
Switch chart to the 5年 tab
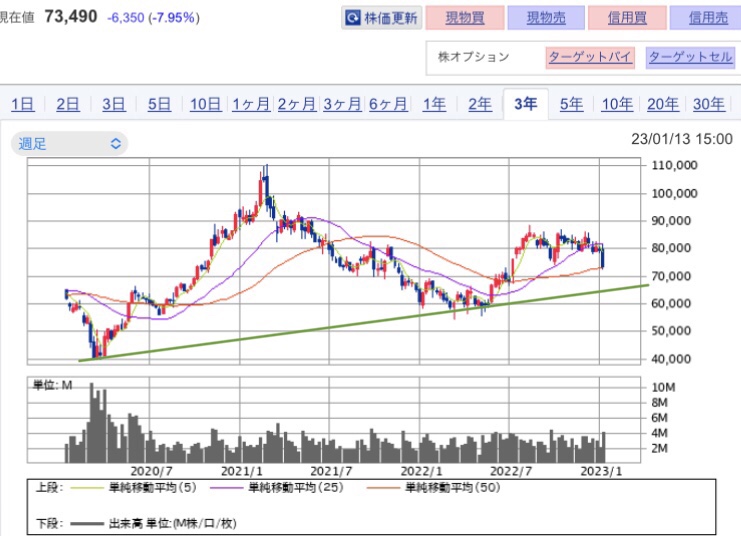coord(572,104)
